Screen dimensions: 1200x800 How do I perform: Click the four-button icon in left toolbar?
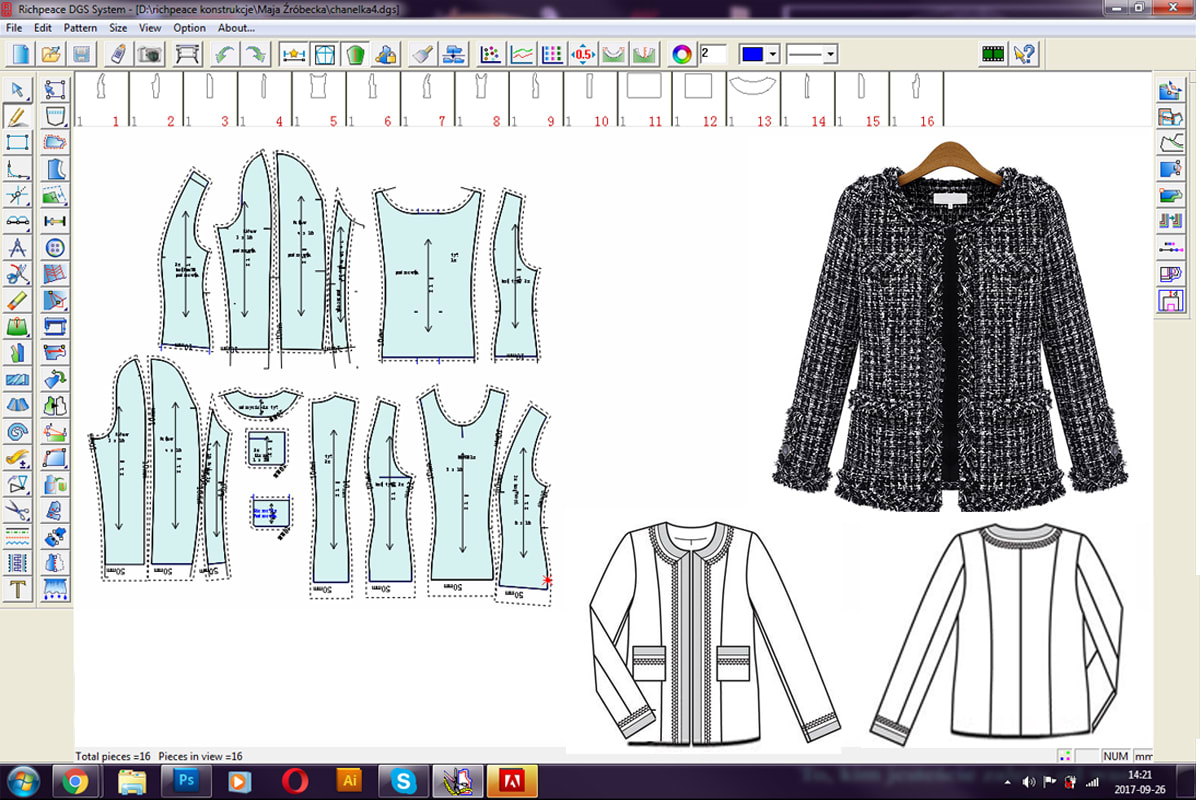pyautogui.click(x=55, y=247)
